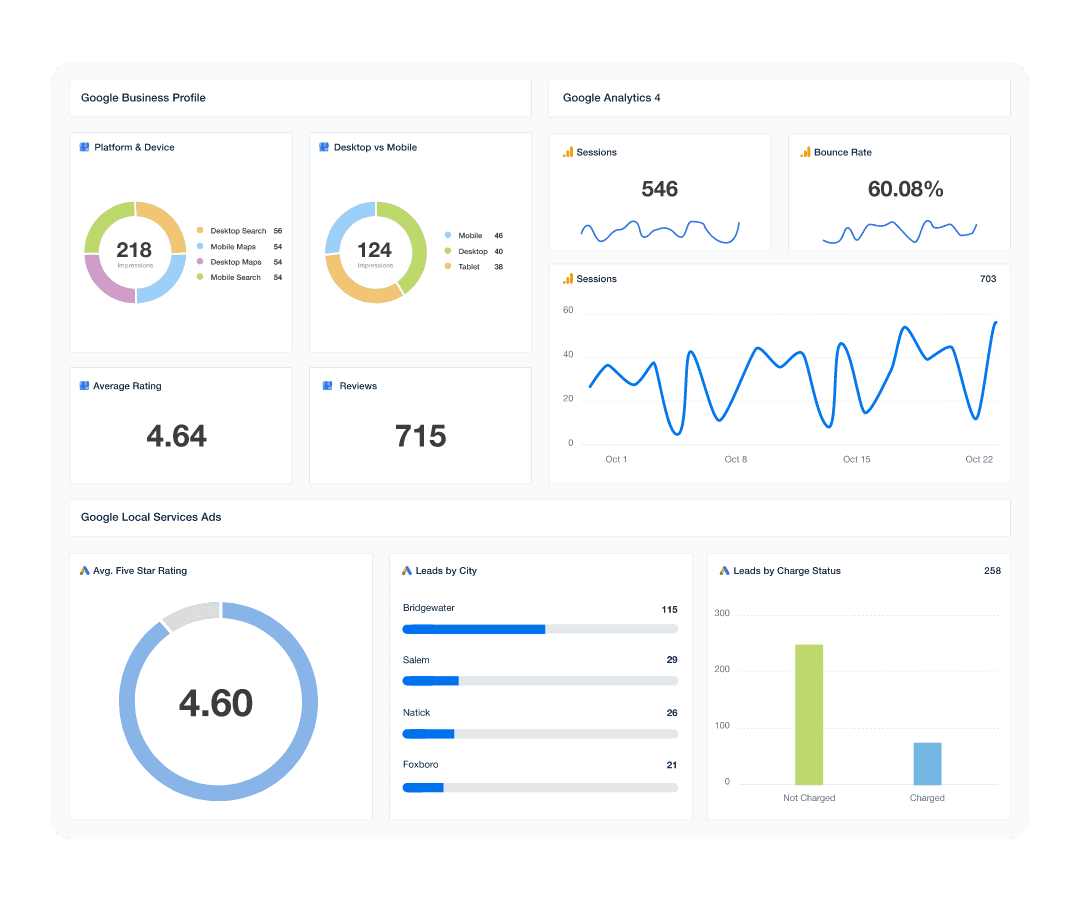Click the large Sessions chart icon
This screenshot has width=1080, height=900.
click(x=568, y=279)
